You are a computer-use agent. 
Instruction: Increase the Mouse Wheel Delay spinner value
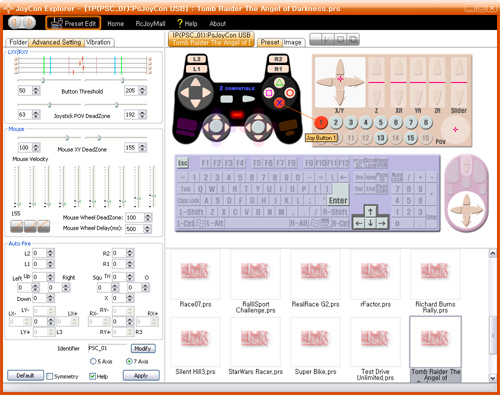[x=148, y=227]
